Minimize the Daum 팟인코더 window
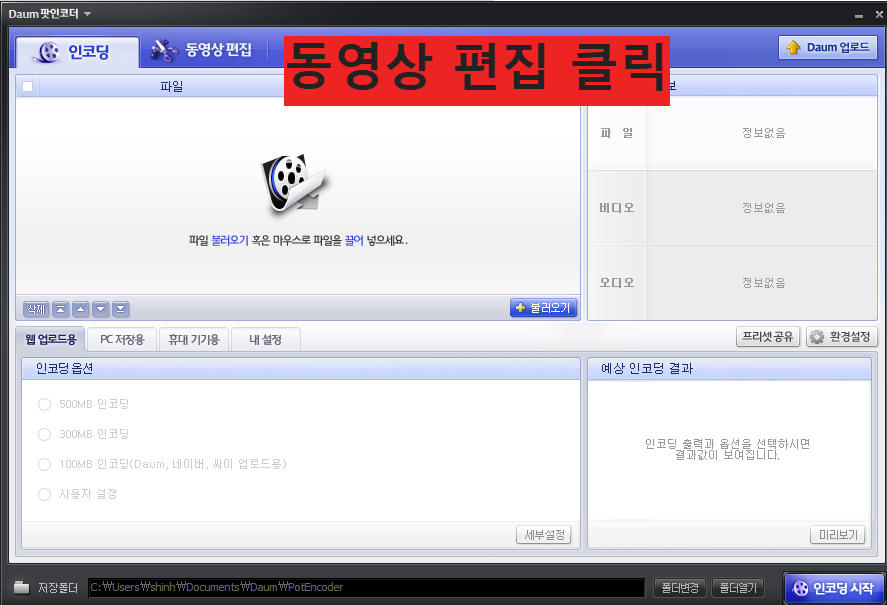This screenshot has width=887, height=605. (x=859, y=15)
